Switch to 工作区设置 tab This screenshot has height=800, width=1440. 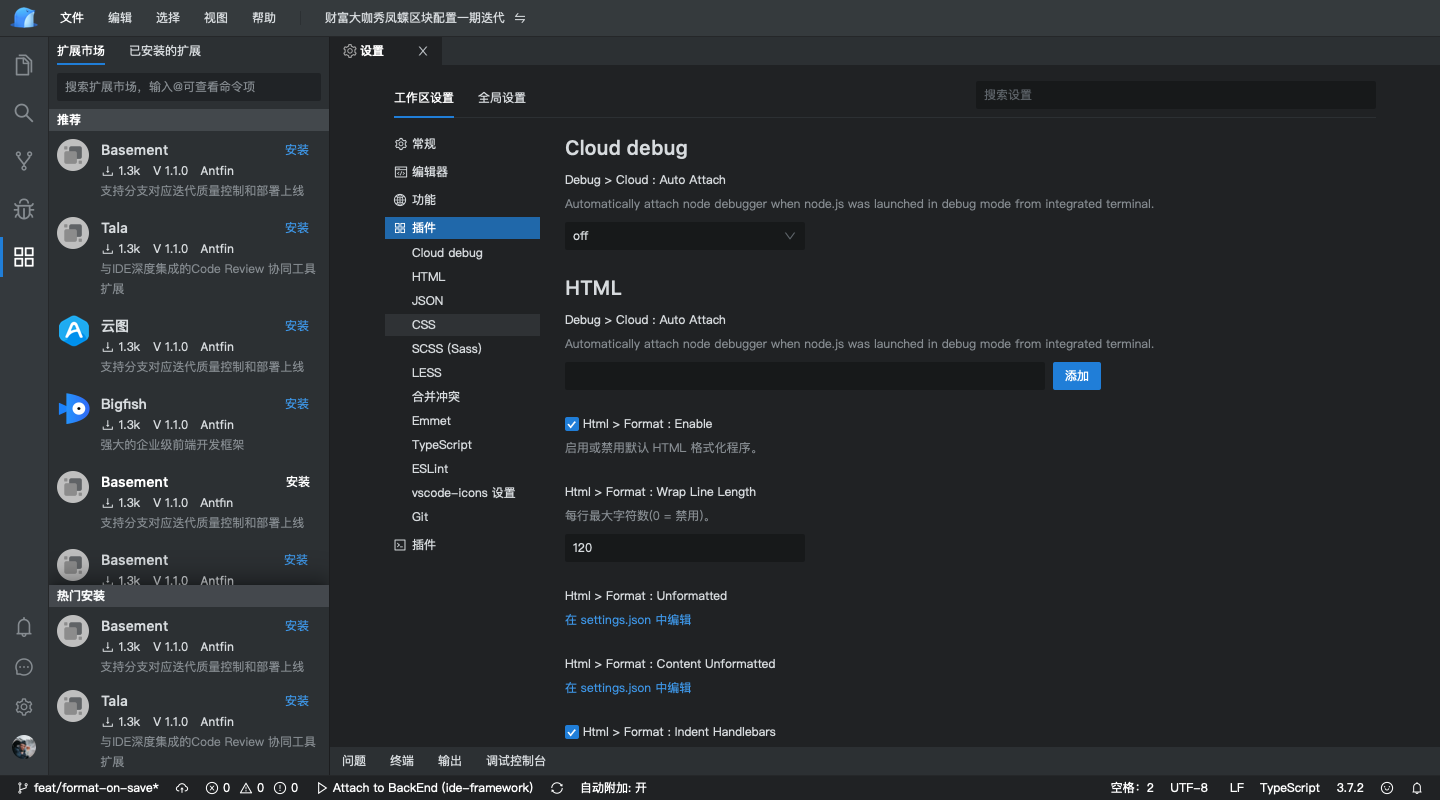[424, 98]
